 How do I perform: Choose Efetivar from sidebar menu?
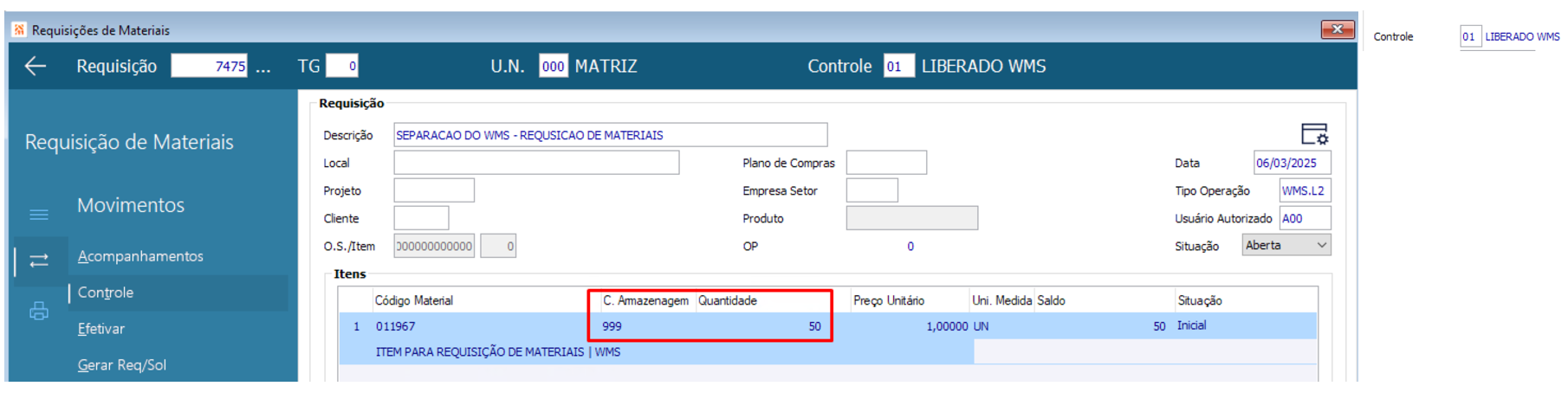(x=101, y=329)
